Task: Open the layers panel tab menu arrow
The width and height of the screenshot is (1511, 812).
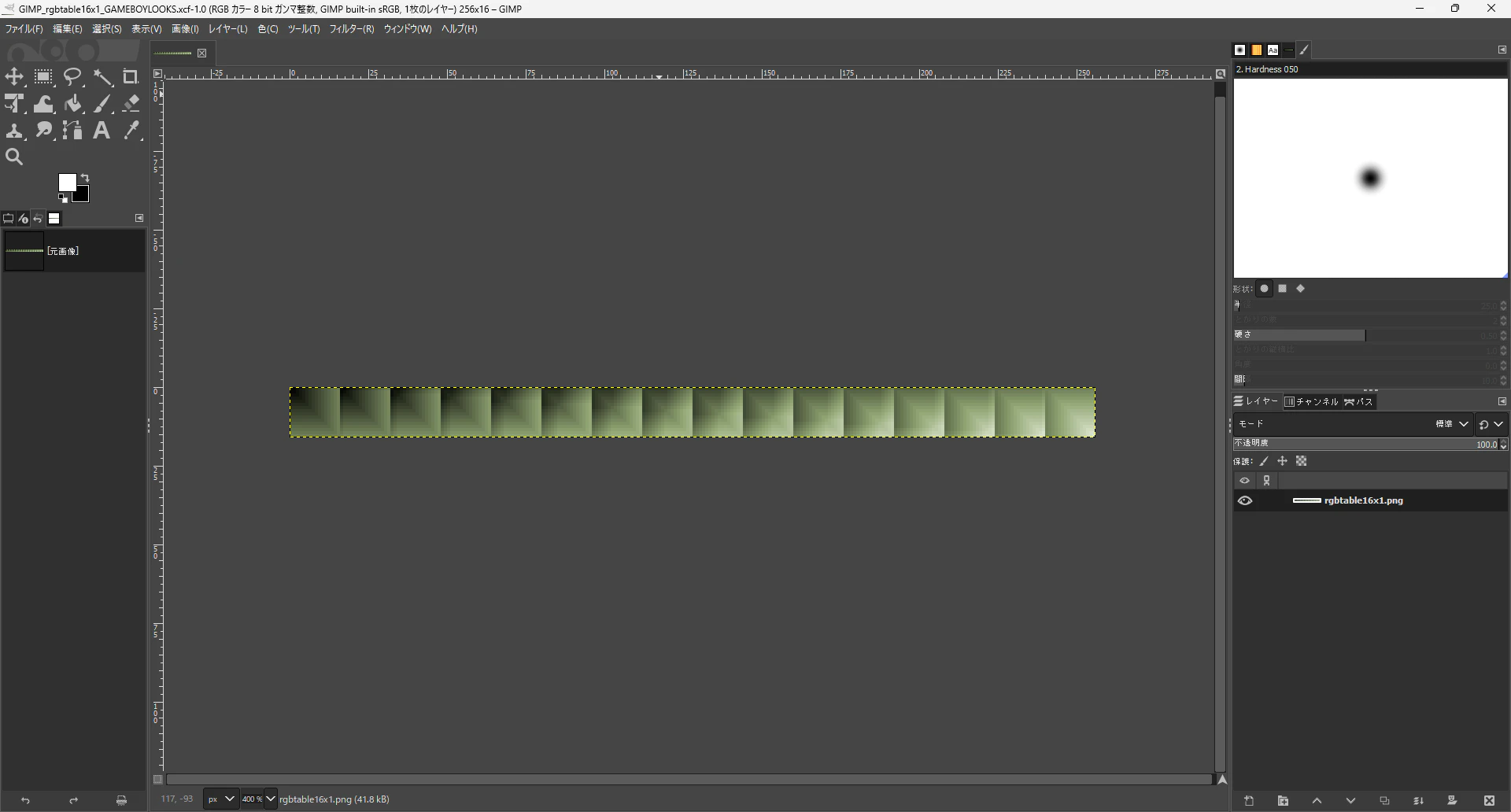Action: tap(1502, 401)
